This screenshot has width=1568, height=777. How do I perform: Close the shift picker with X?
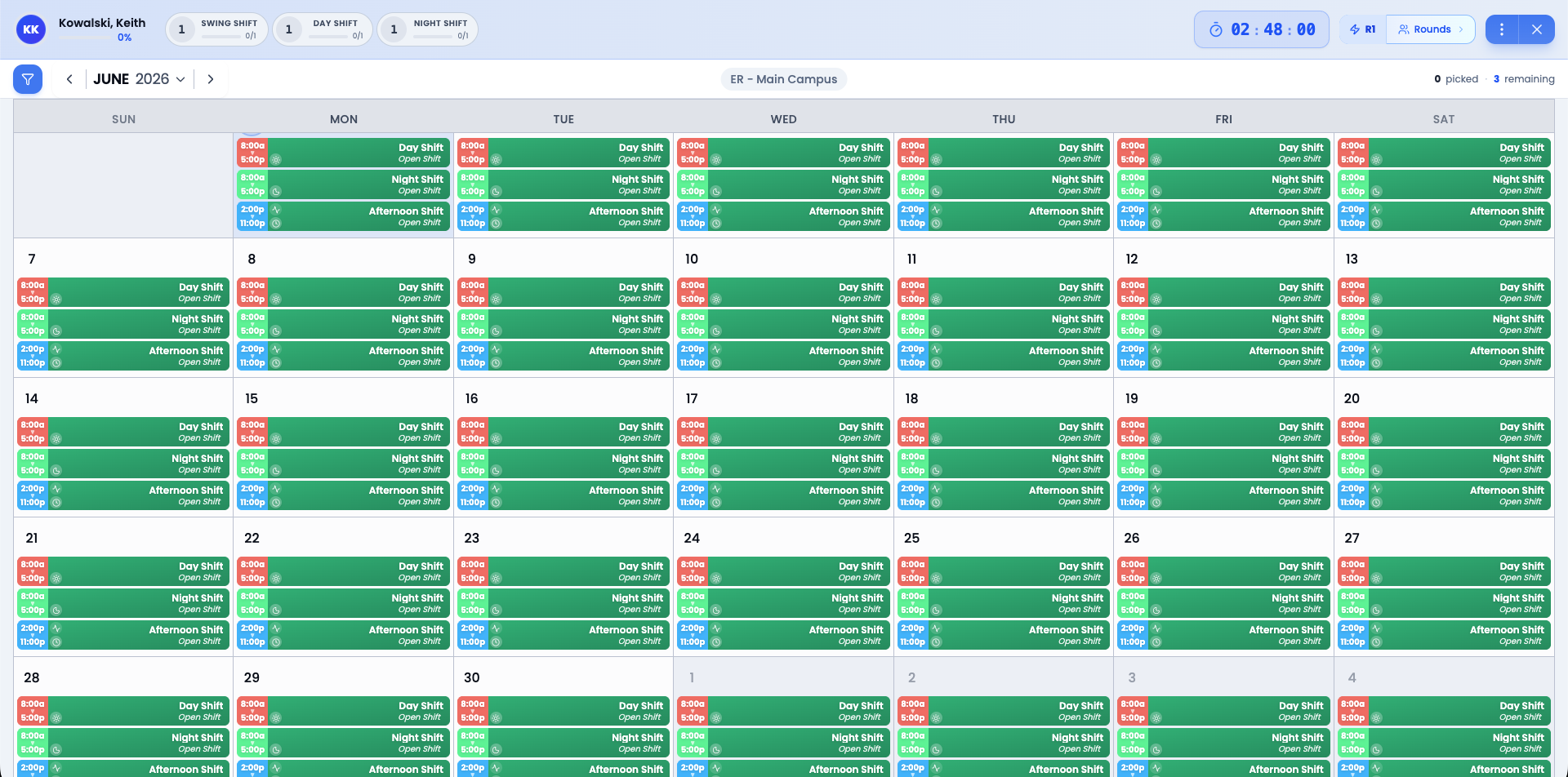pyautogui.click(x=1537, y=29)
